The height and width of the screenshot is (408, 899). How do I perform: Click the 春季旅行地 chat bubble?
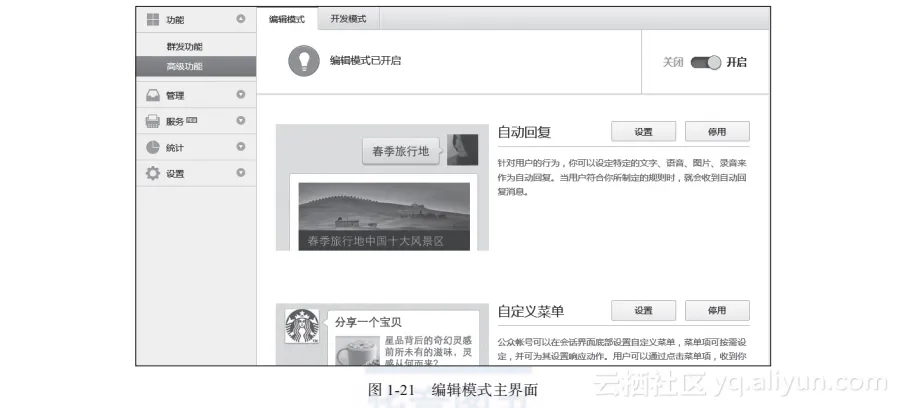[x=402, y=151]
